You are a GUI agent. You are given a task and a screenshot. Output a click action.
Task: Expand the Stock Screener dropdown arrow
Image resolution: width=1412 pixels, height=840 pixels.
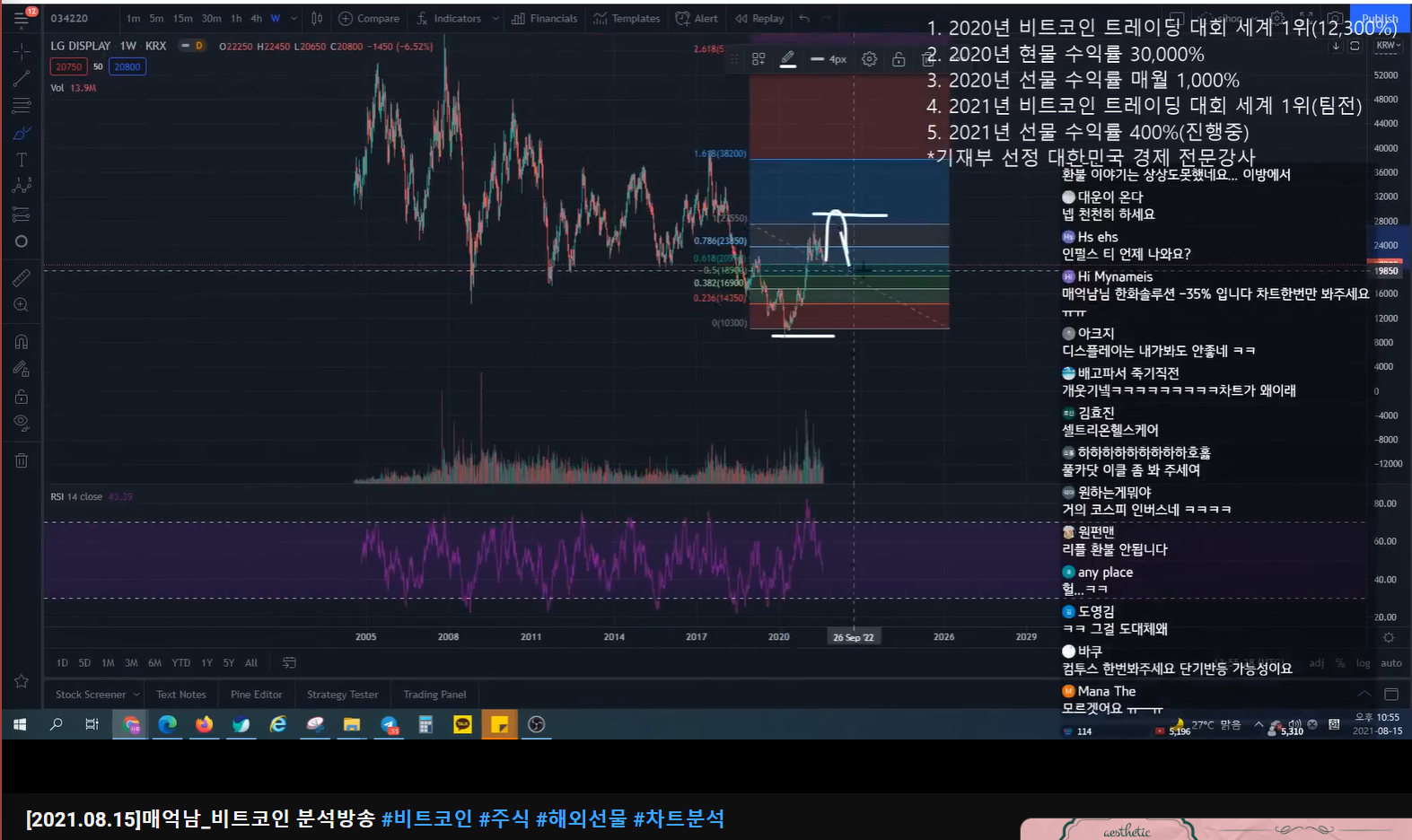136,695
